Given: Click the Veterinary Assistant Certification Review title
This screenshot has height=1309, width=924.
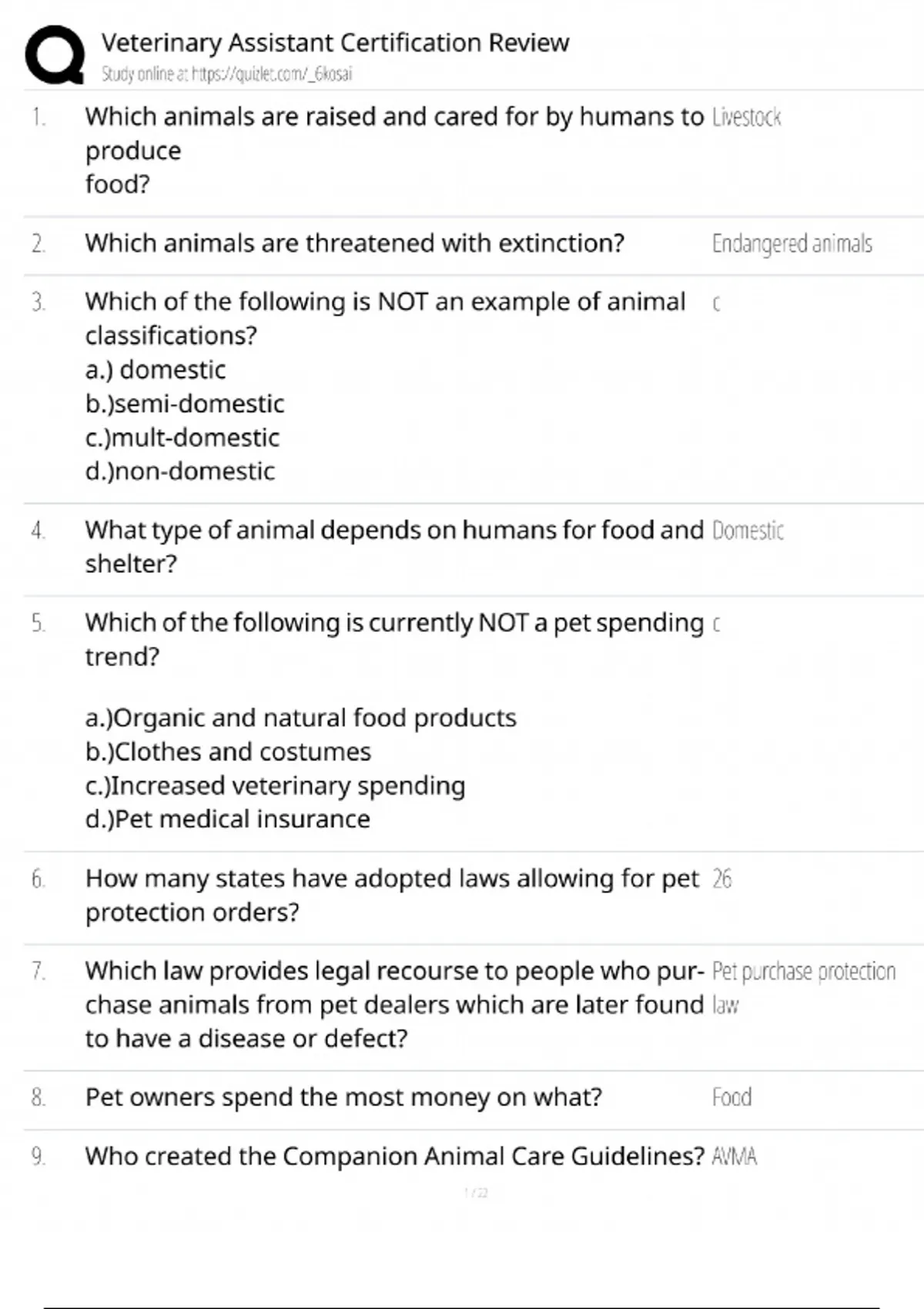Looking at the screenshot, I should tap(335, 42).
